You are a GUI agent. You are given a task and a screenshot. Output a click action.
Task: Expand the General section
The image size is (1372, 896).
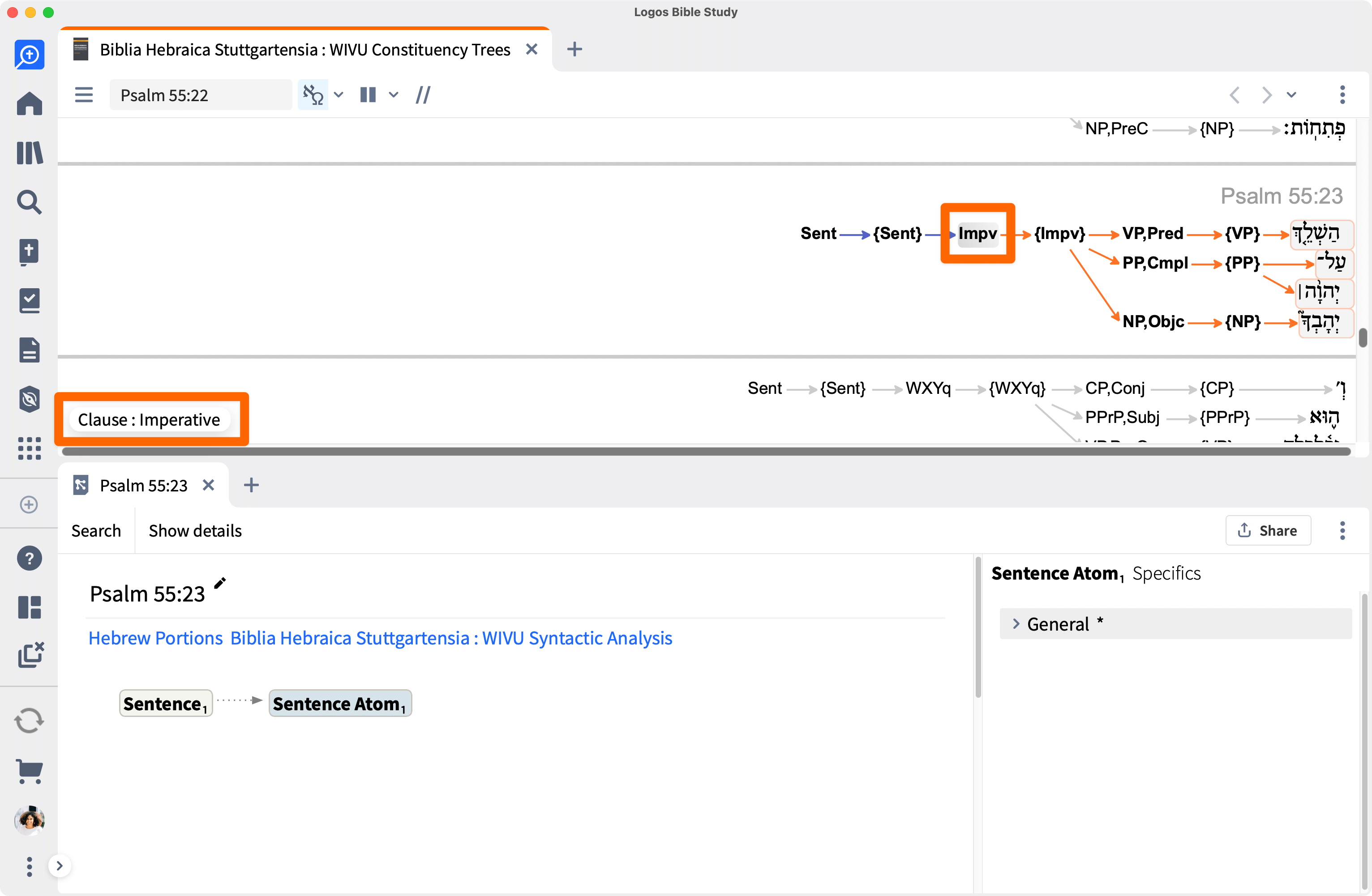click(1175, 624)
